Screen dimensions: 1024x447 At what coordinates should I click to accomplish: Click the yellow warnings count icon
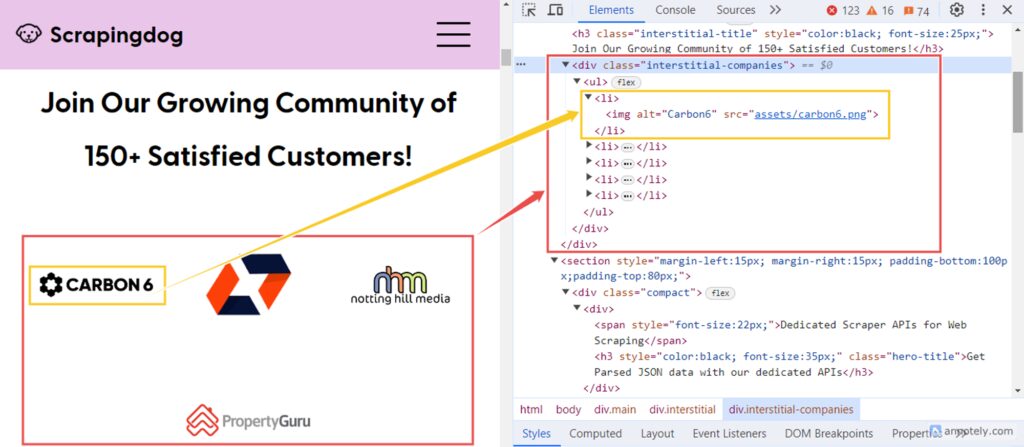[x=870, y=11]
